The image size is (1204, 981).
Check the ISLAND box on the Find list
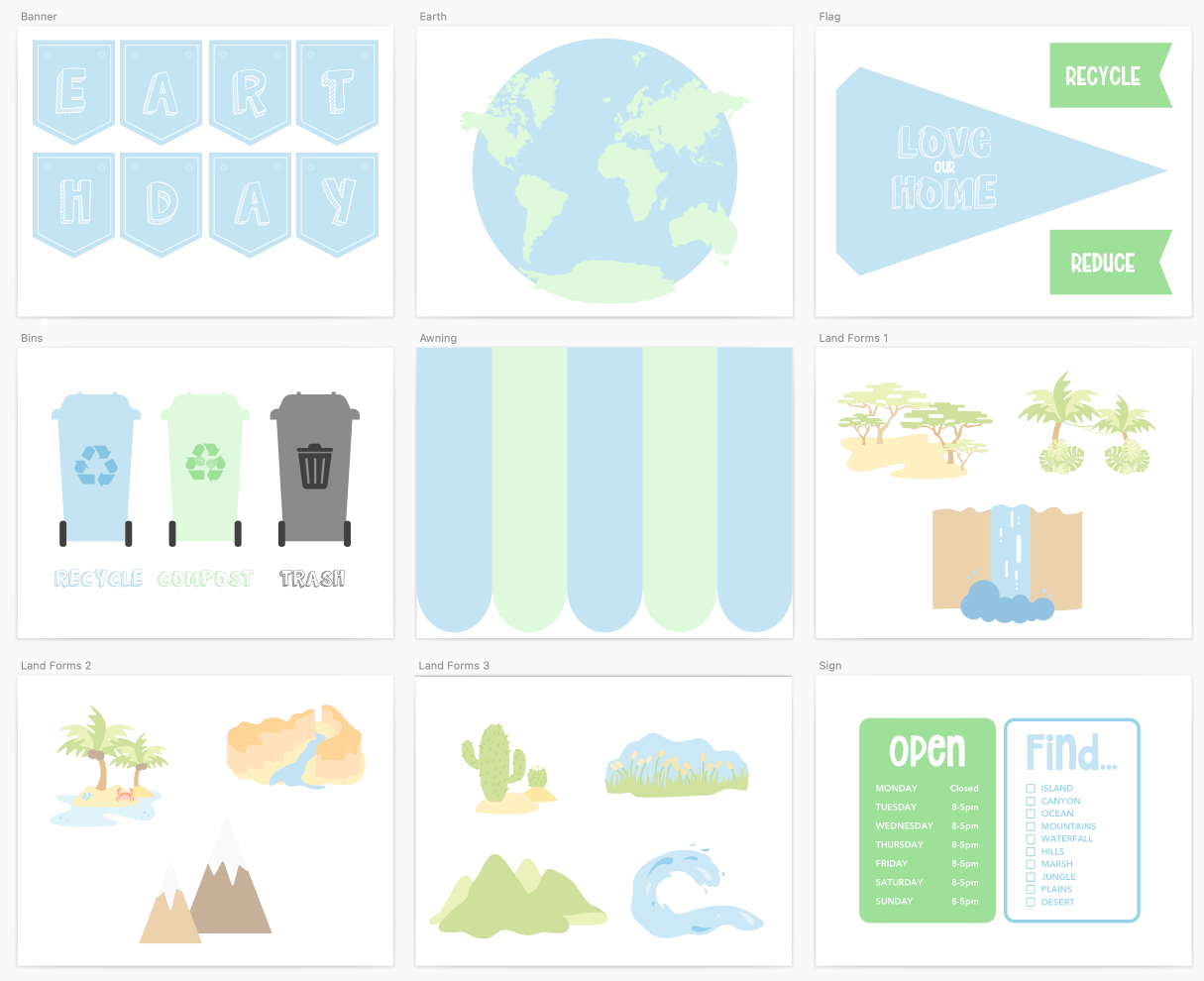coord(1032,788)
